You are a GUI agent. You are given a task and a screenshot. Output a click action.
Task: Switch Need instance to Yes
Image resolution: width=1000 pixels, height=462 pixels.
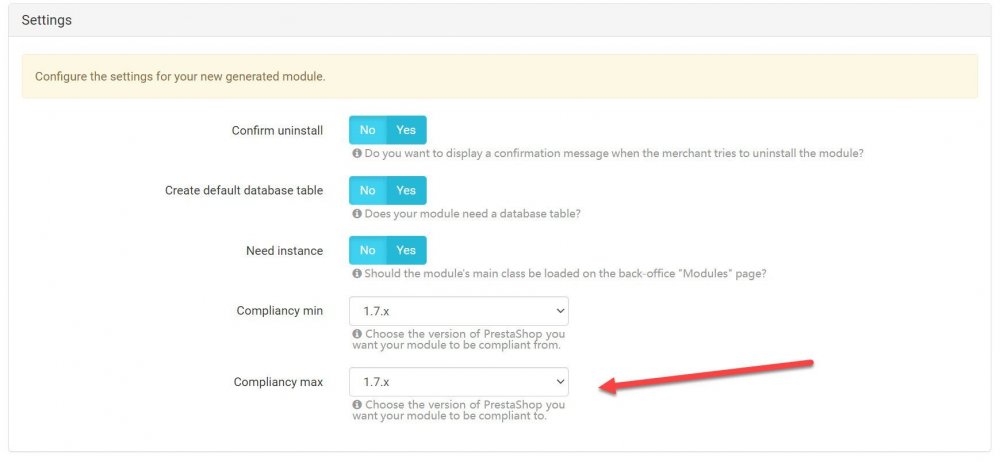click(406, 250)
